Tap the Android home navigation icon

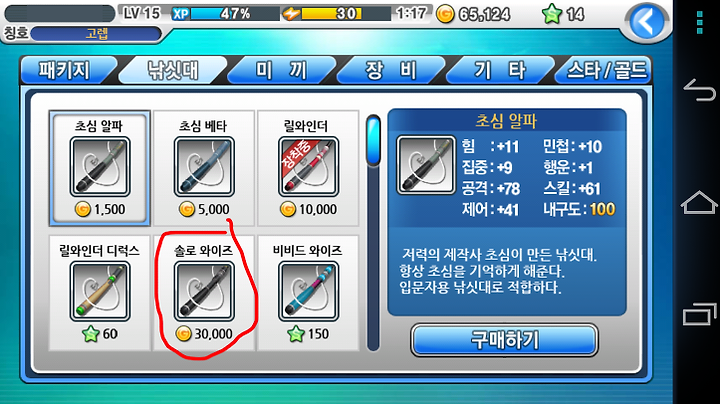tap(699, 202)
